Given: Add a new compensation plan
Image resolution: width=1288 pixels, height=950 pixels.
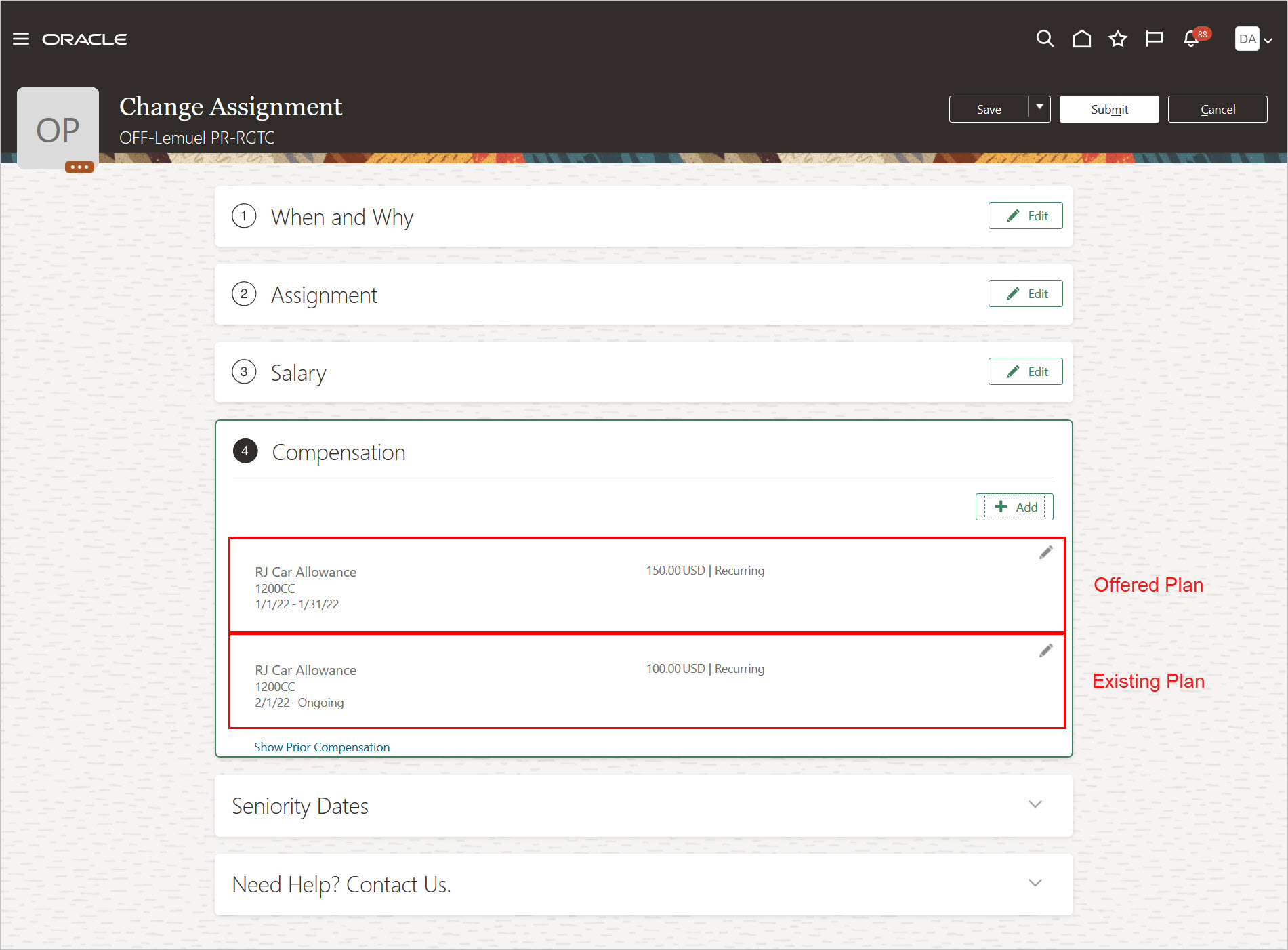Looking at the screenshot, I should pos(1014,507).
